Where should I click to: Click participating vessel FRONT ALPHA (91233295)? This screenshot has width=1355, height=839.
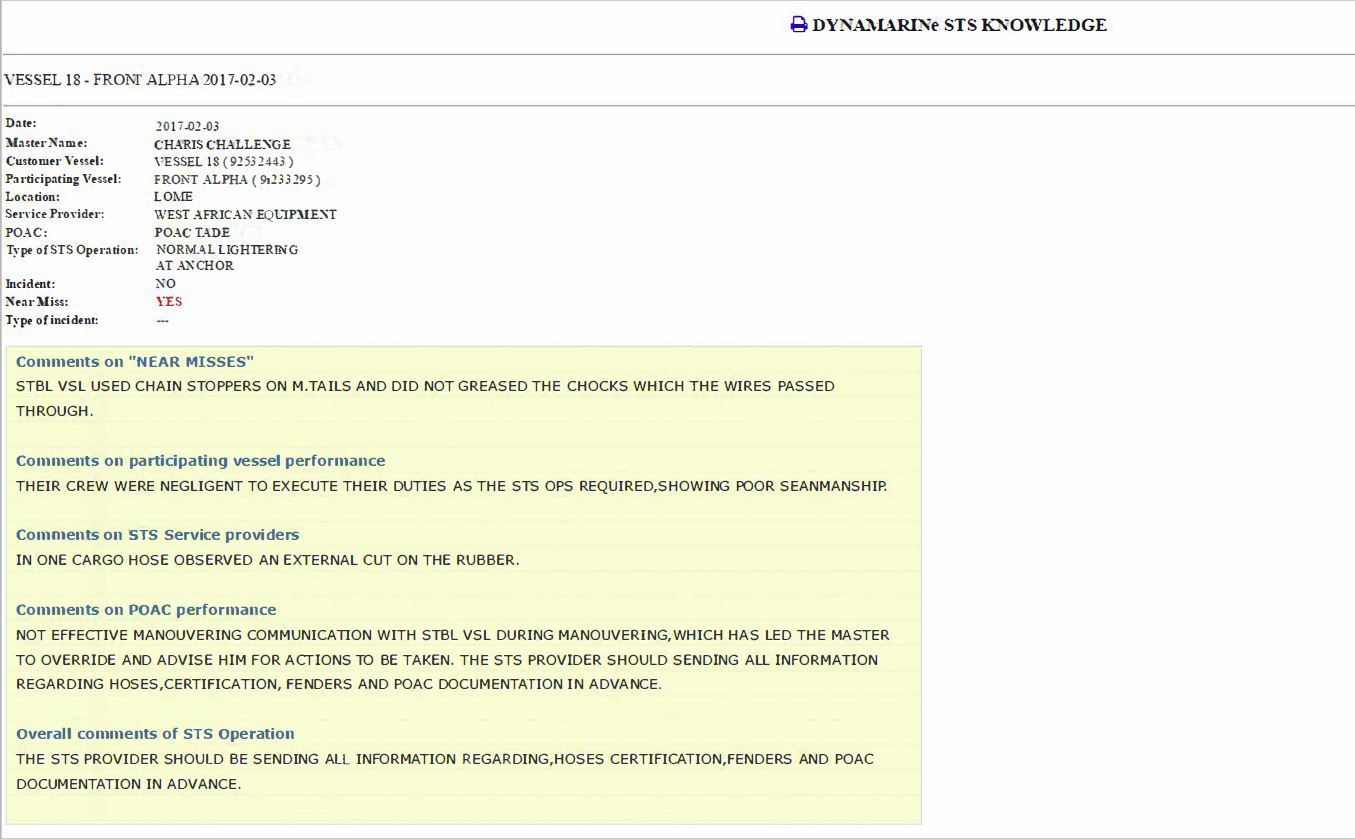coord(237,180)
